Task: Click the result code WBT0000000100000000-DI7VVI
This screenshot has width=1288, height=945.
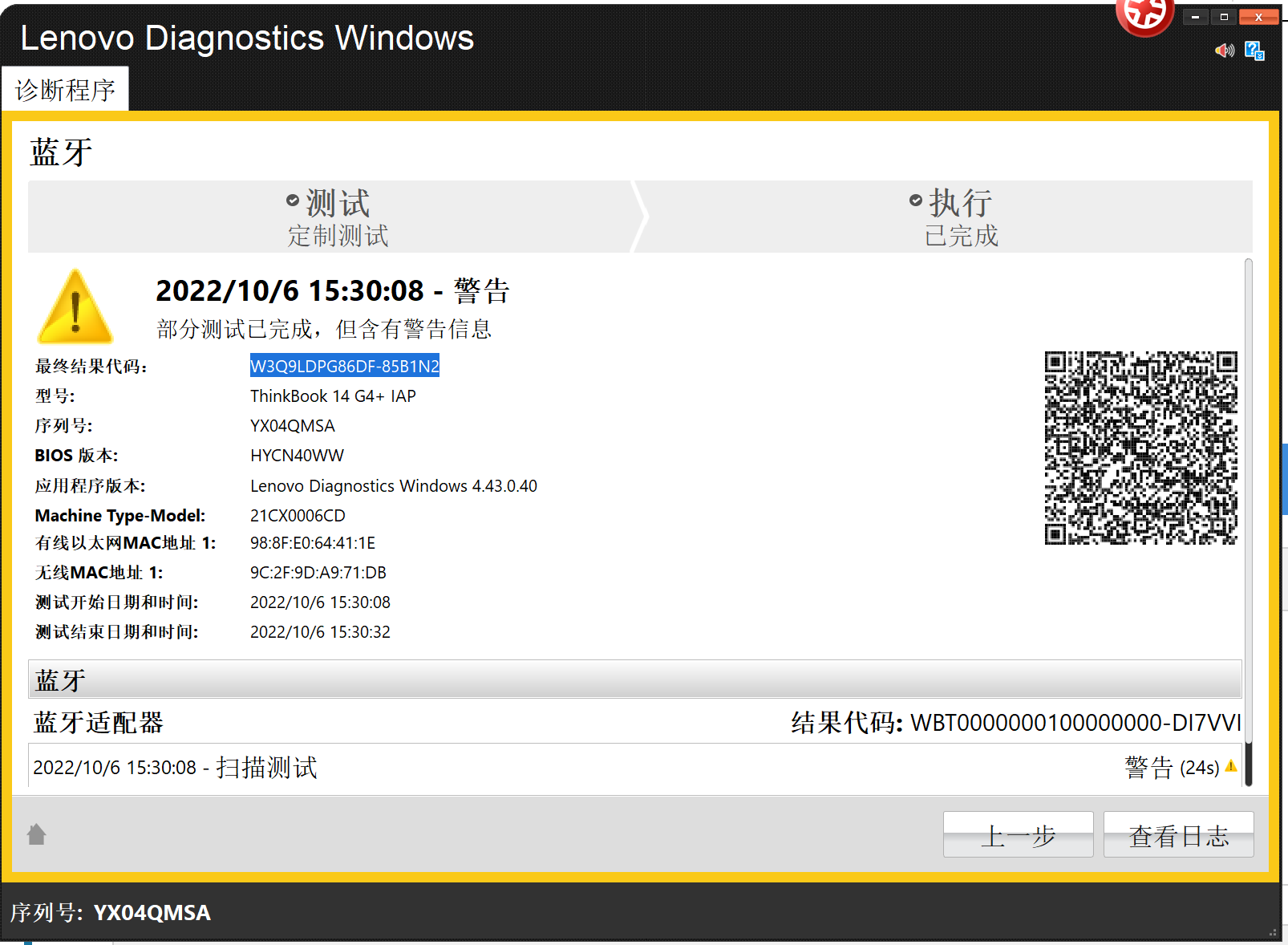Action: [x=1075, y=722]
